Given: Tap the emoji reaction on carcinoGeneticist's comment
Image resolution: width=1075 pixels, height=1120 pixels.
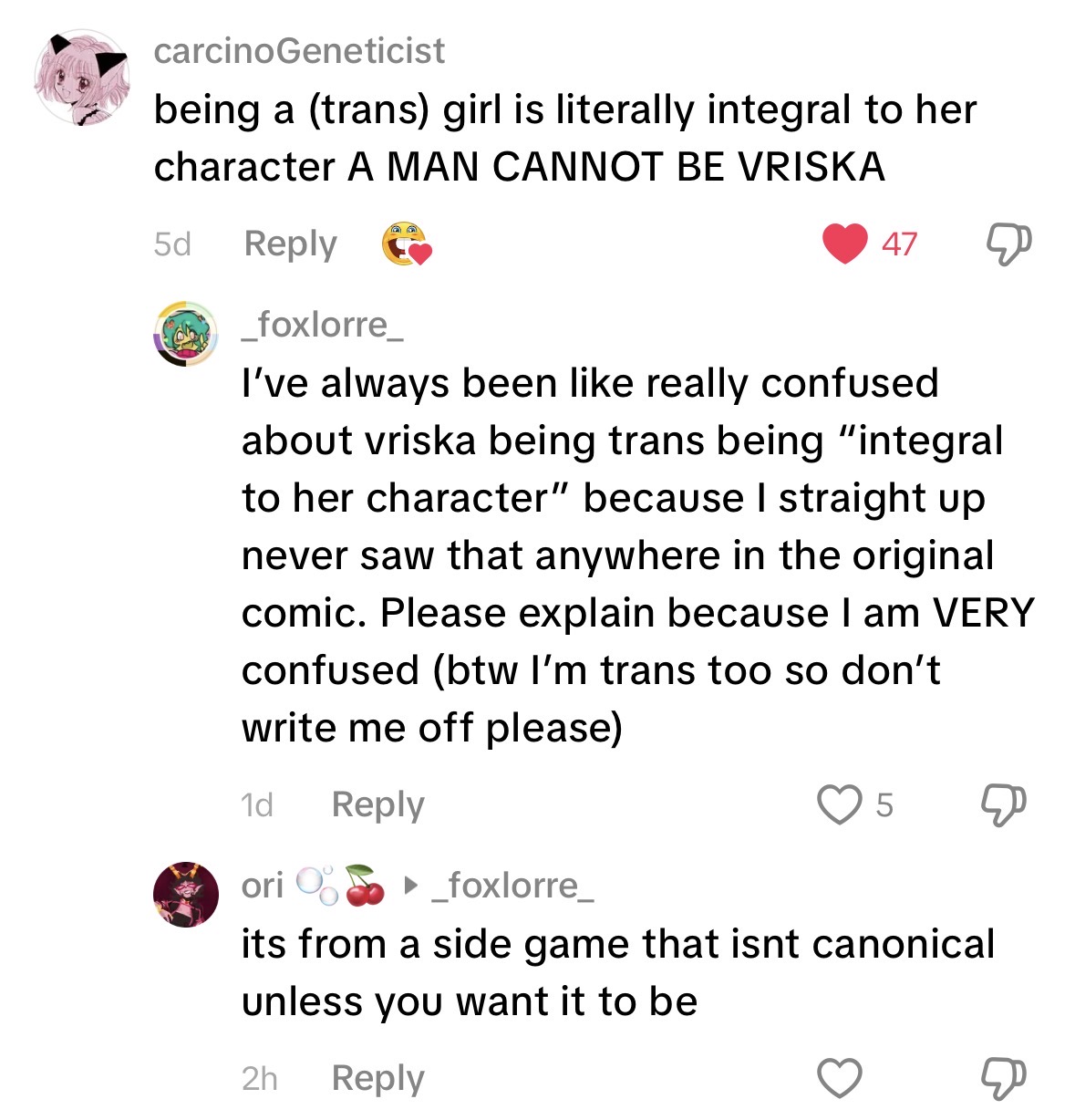Looking at the screenshot, I should [x=406, y=244].
